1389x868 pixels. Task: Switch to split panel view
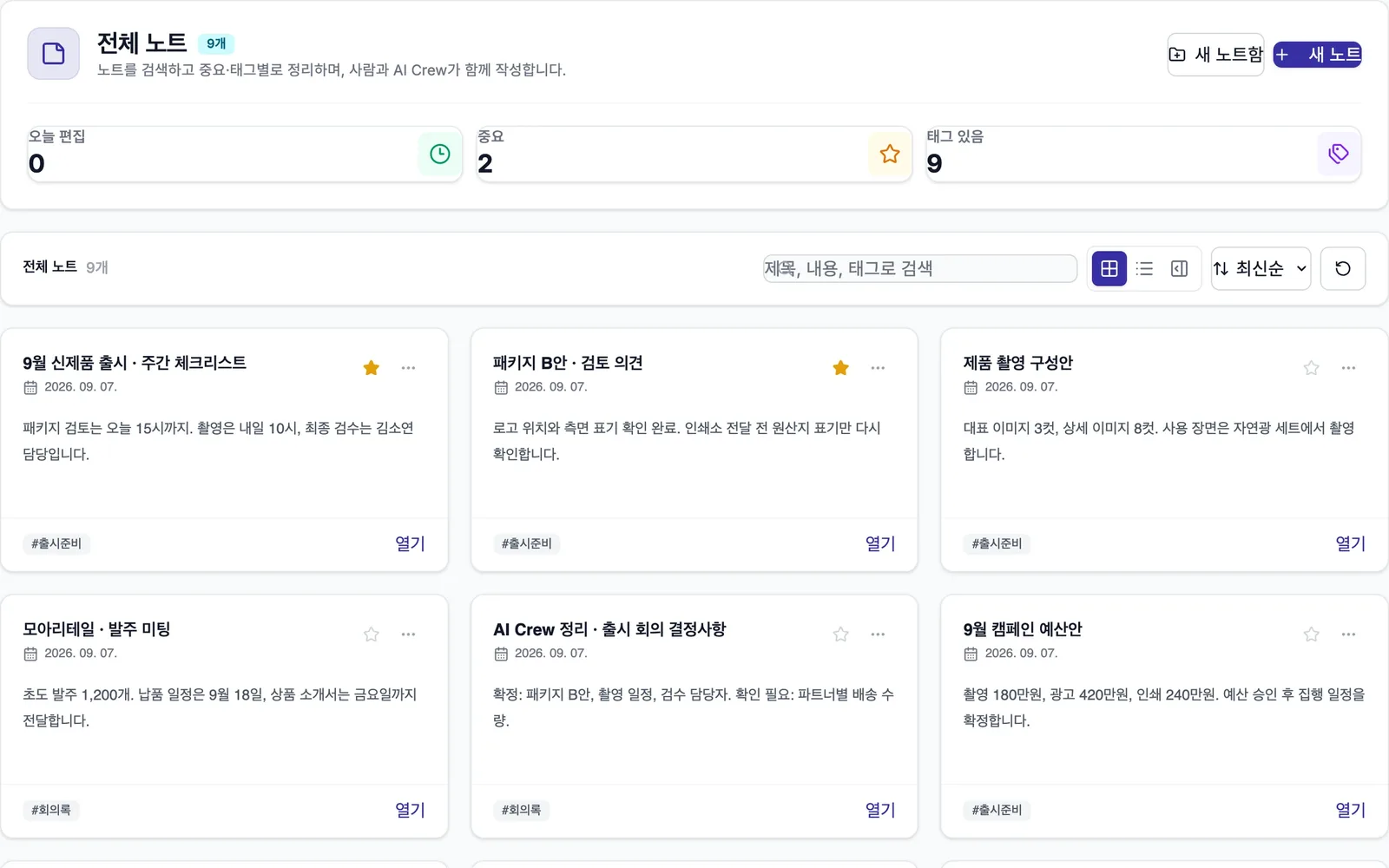click(1179, 268)
